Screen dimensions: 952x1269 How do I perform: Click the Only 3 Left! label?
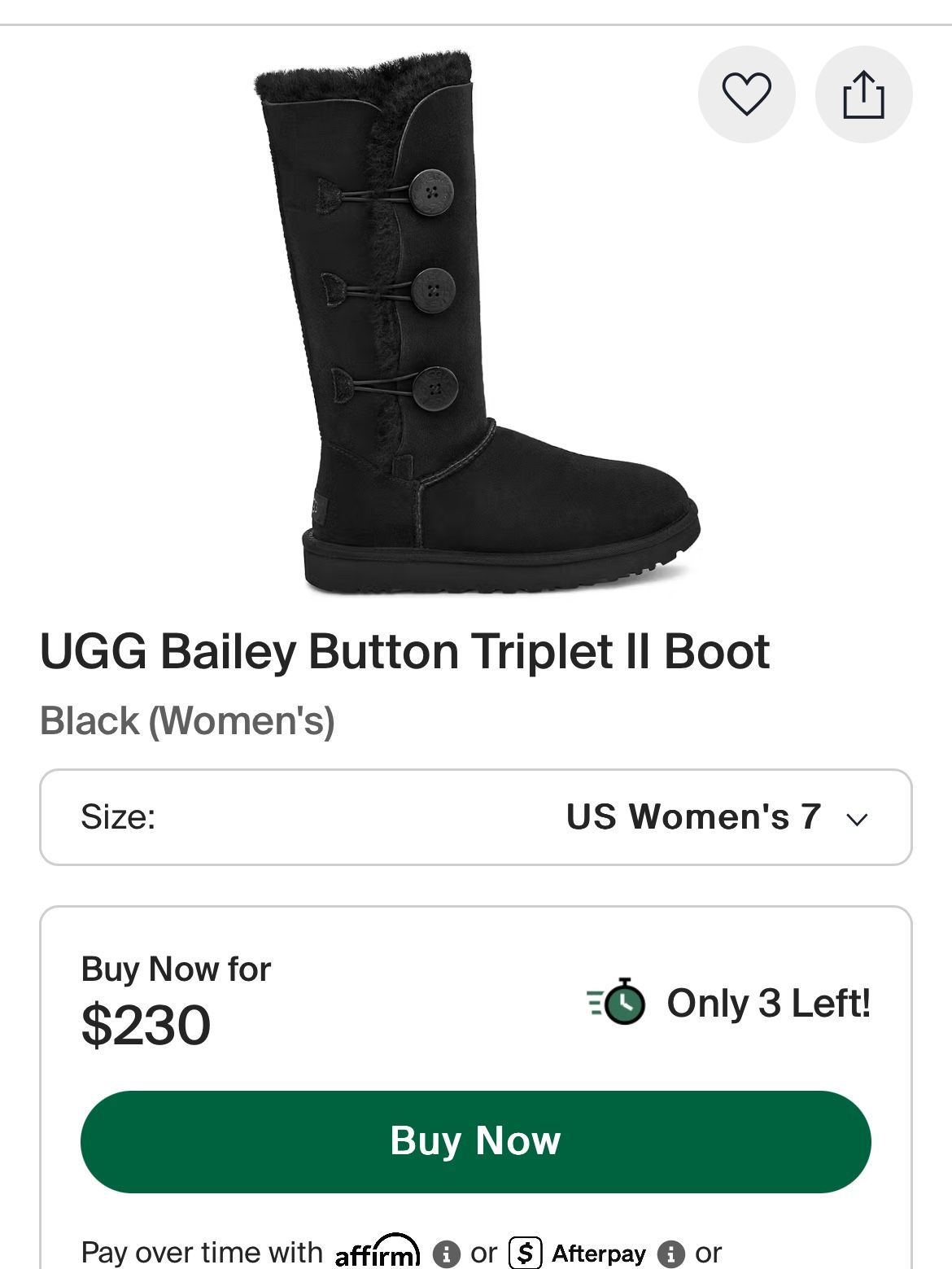766,1006
